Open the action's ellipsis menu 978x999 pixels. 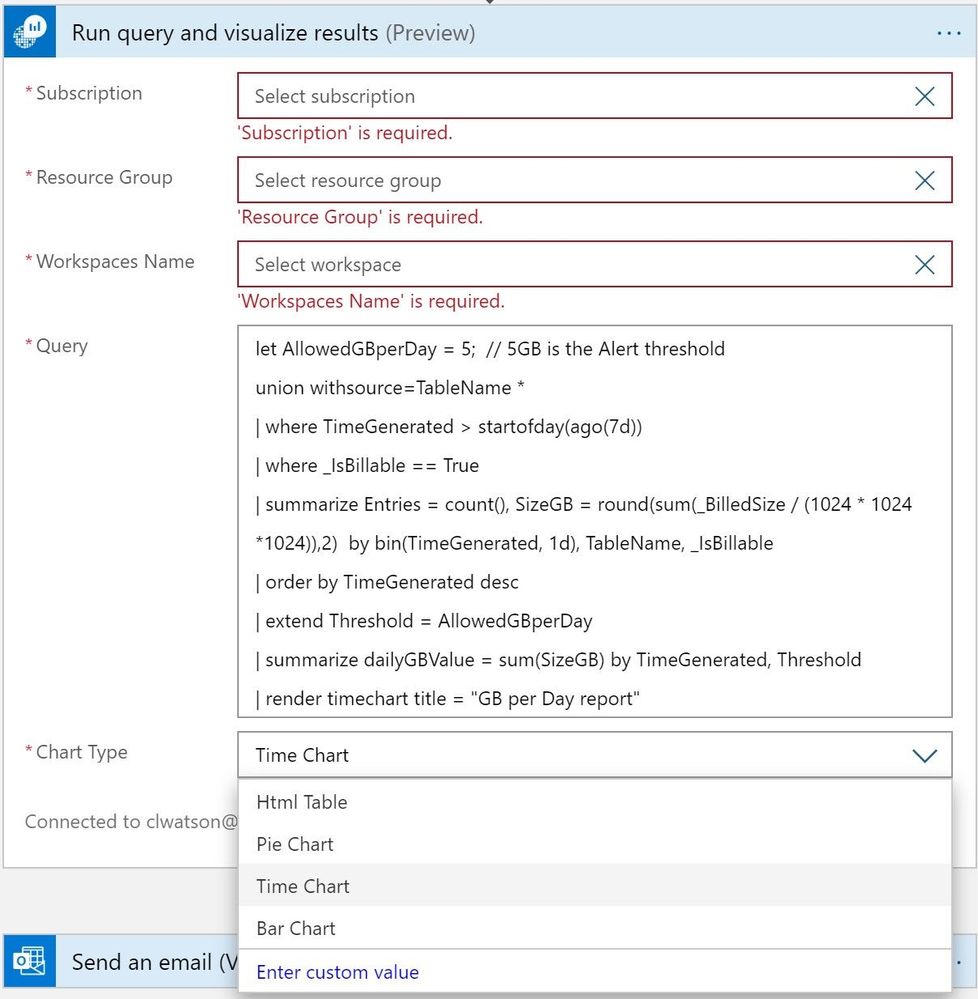point(949,33)
